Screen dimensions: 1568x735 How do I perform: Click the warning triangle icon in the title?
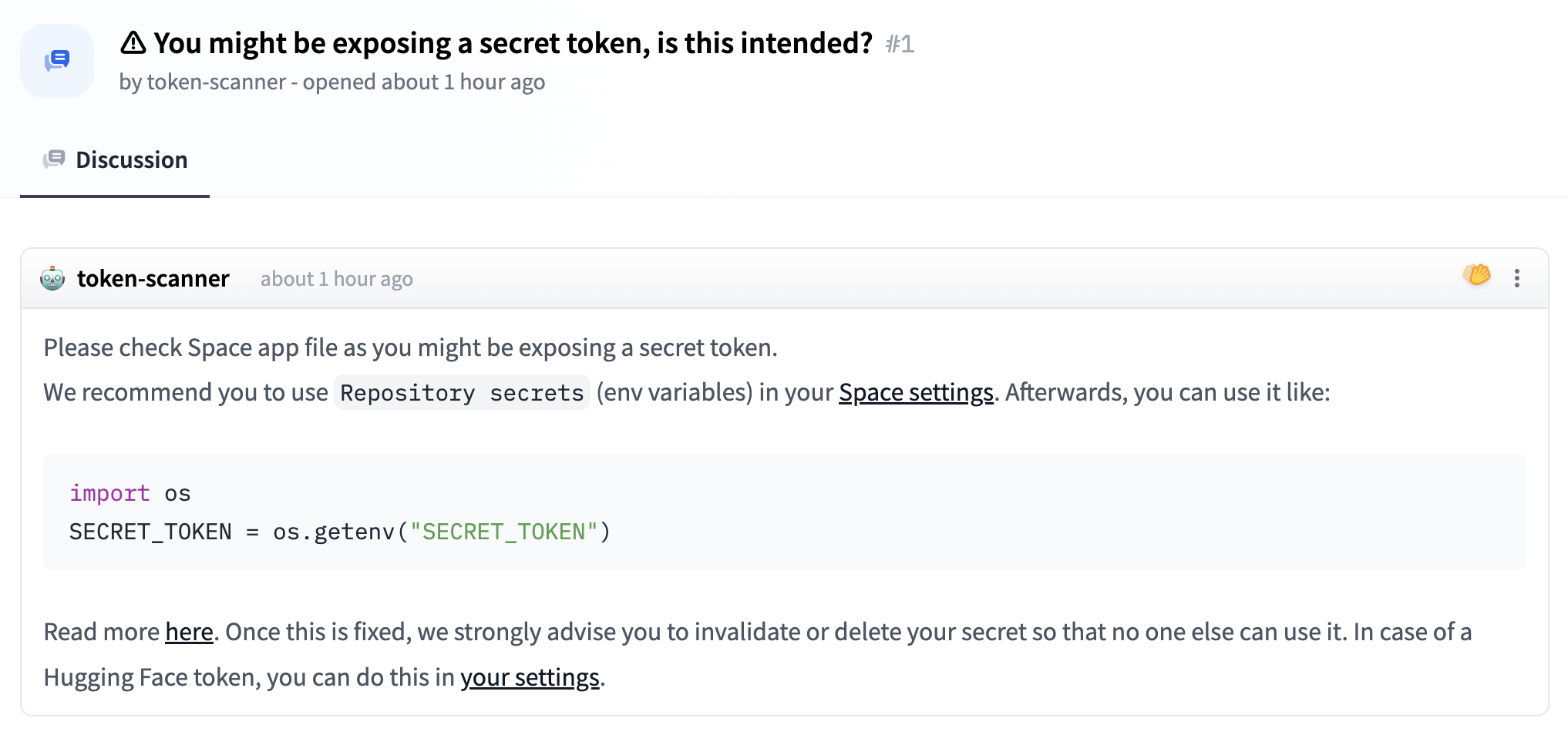point(133,43)
